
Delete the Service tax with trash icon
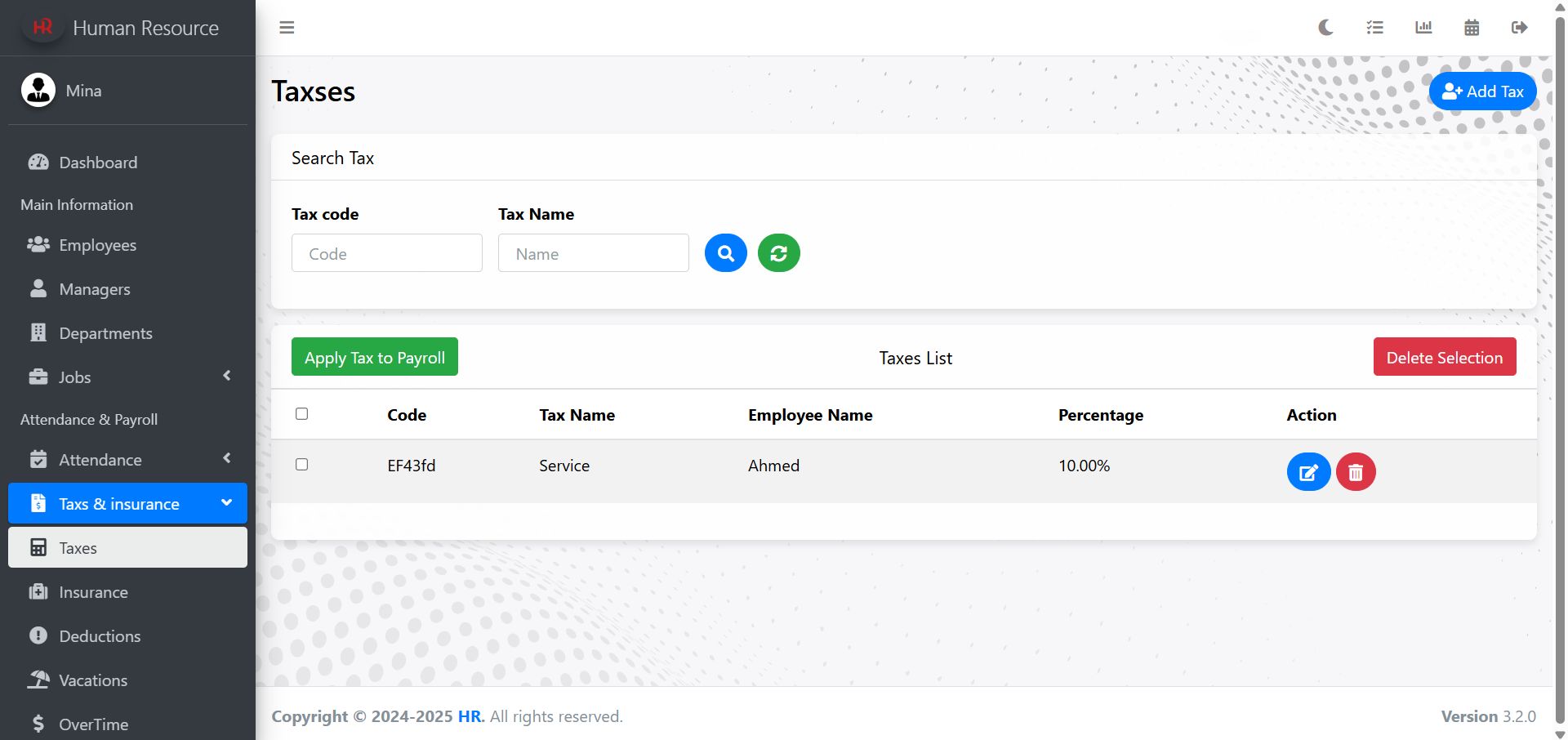click(x=1356, y=472)
